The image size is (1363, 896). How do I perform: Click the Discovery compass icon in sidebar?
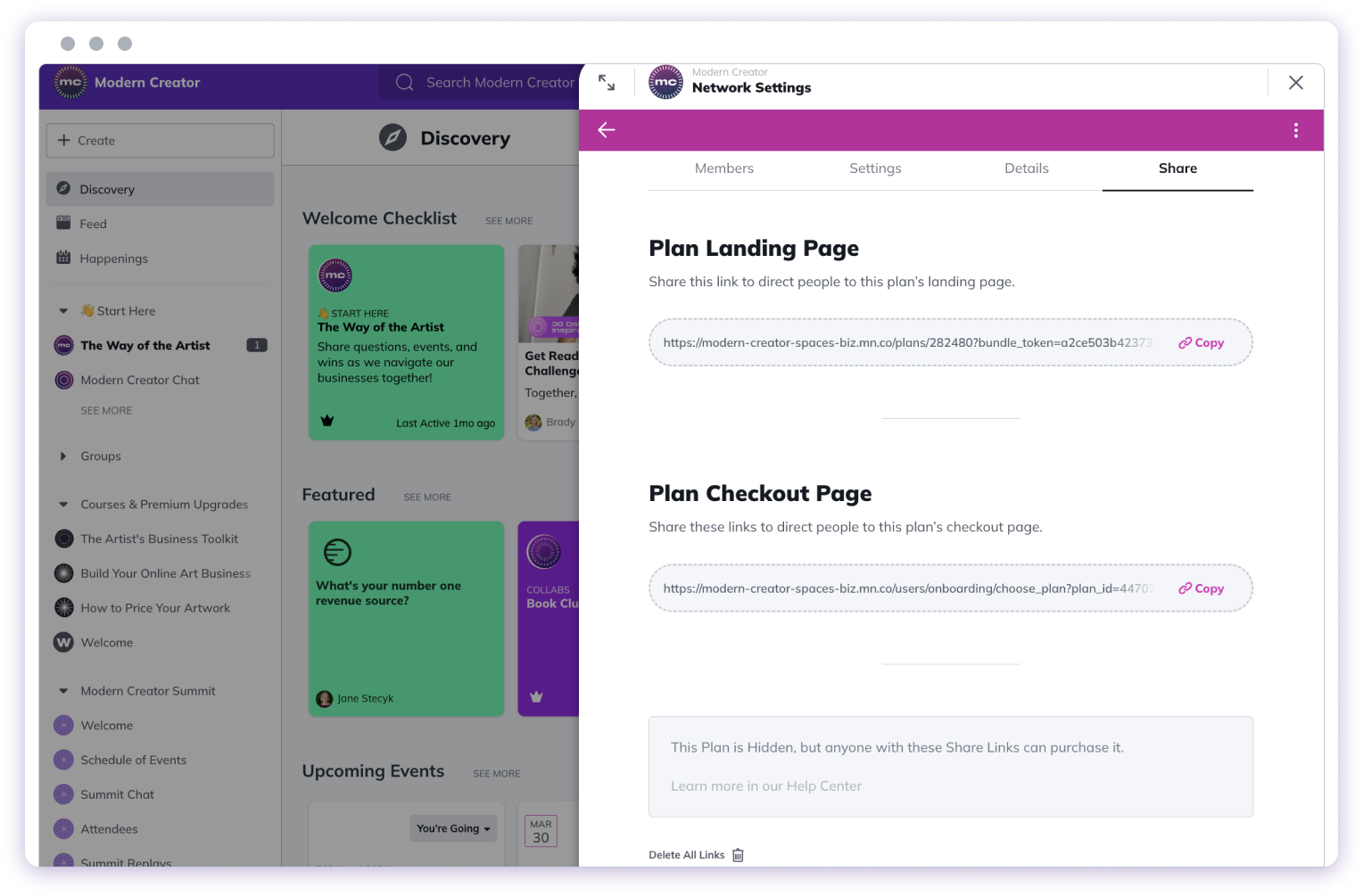(x=63, y=188)
